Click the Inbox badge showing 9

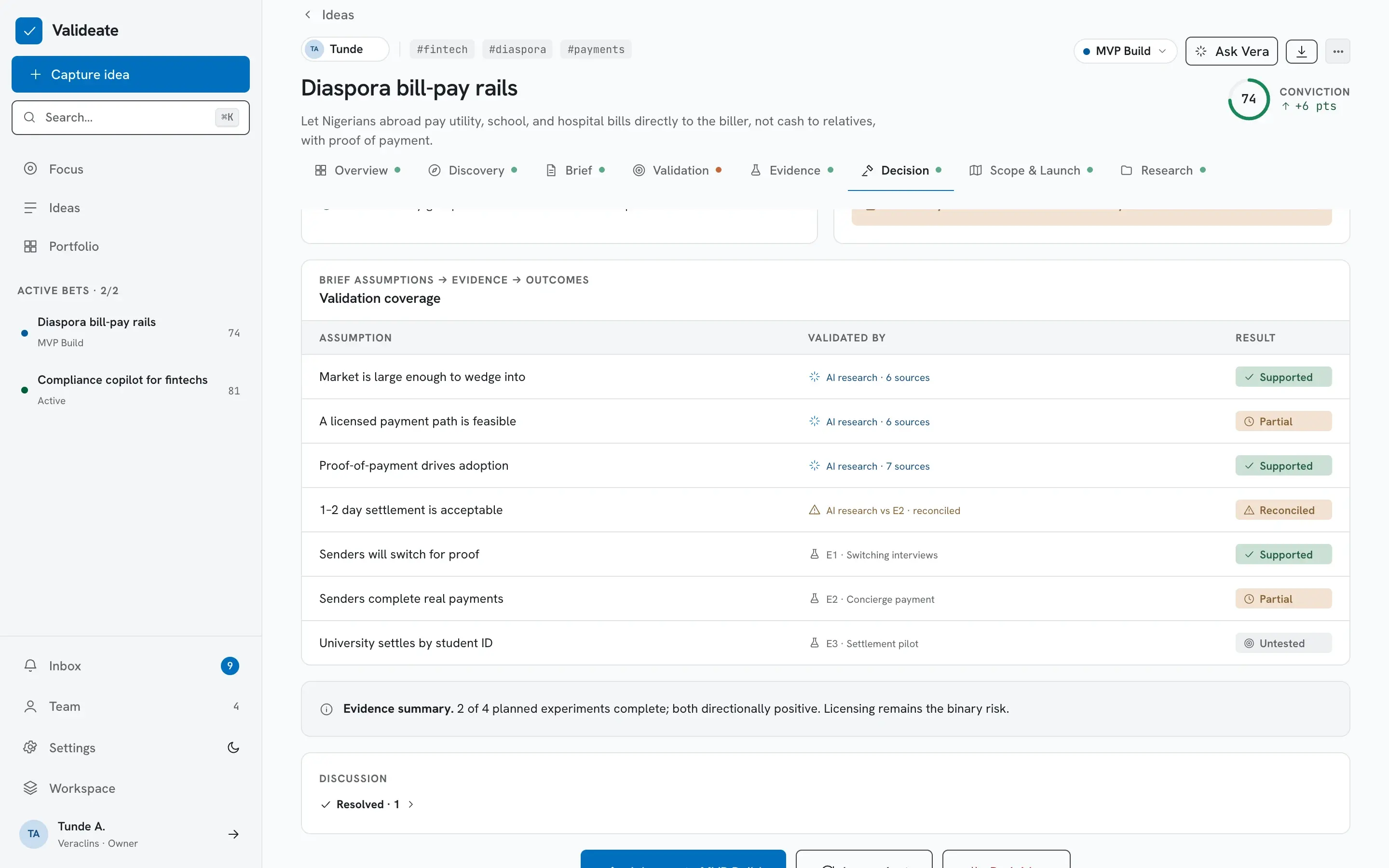point(230,665)
